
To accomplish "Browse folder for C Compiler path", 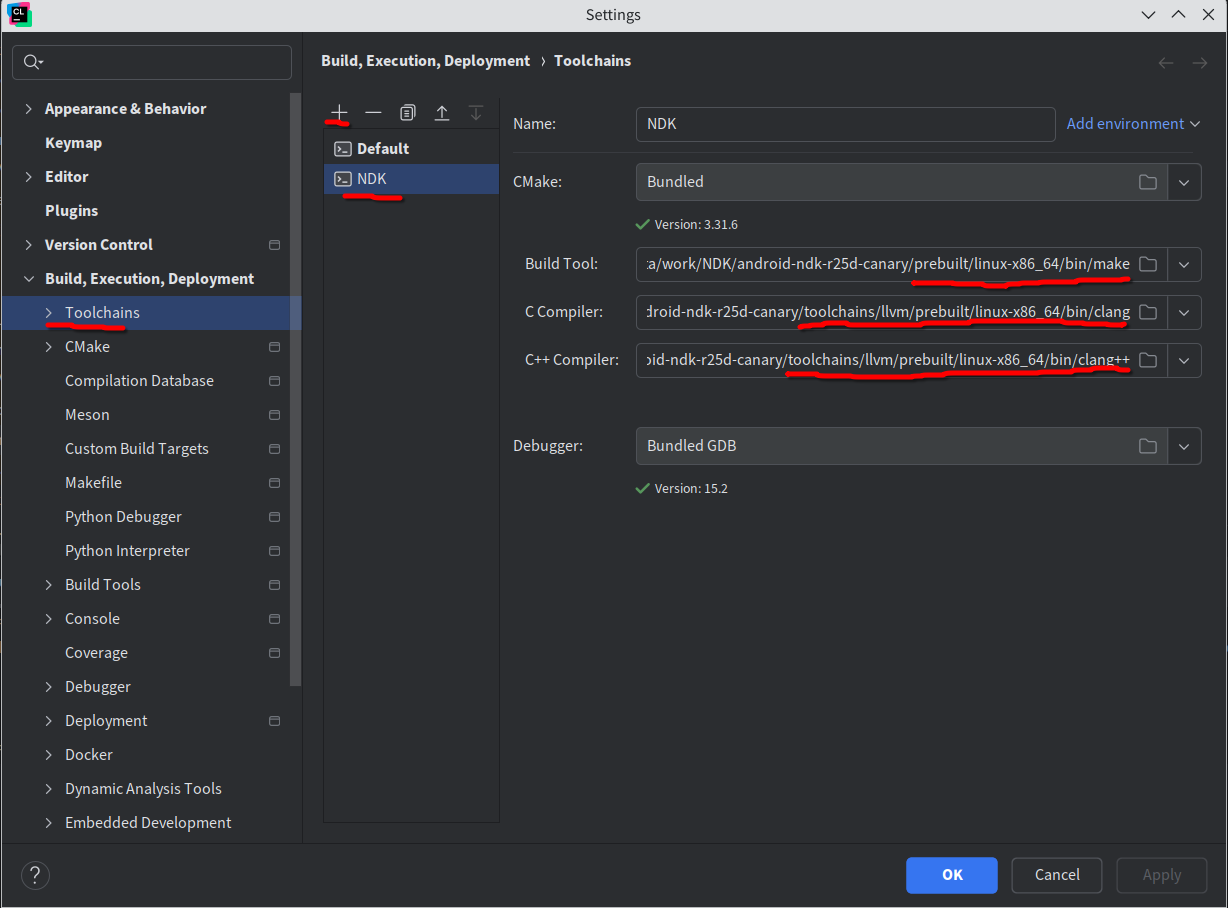I will [x=1148, y=312].
